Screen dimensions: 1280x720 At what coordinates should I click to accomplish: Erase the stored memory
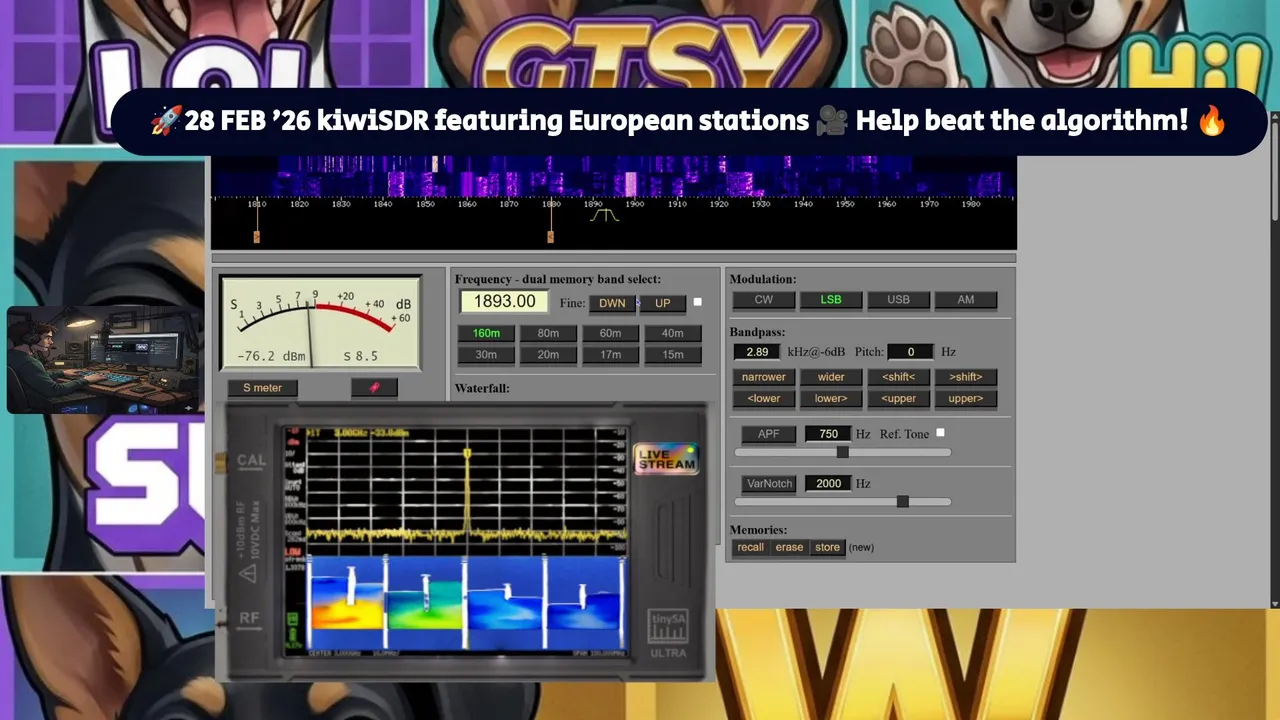(x=789, y=547)
